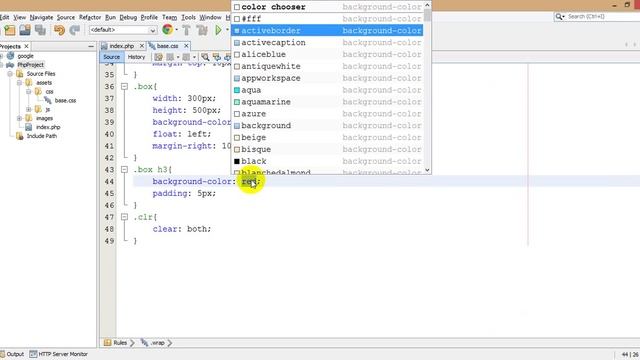Select antiquewhite color suggestion
Screen dimensions: 640x360
click(x=327, y=66)
